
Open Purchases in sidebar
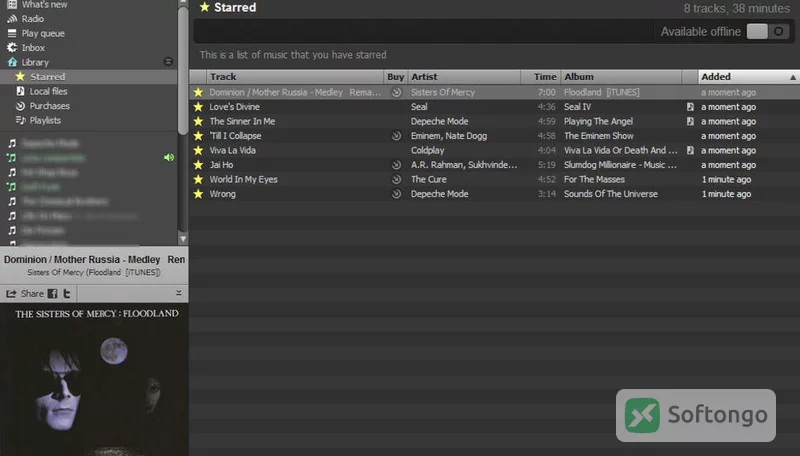49,106
